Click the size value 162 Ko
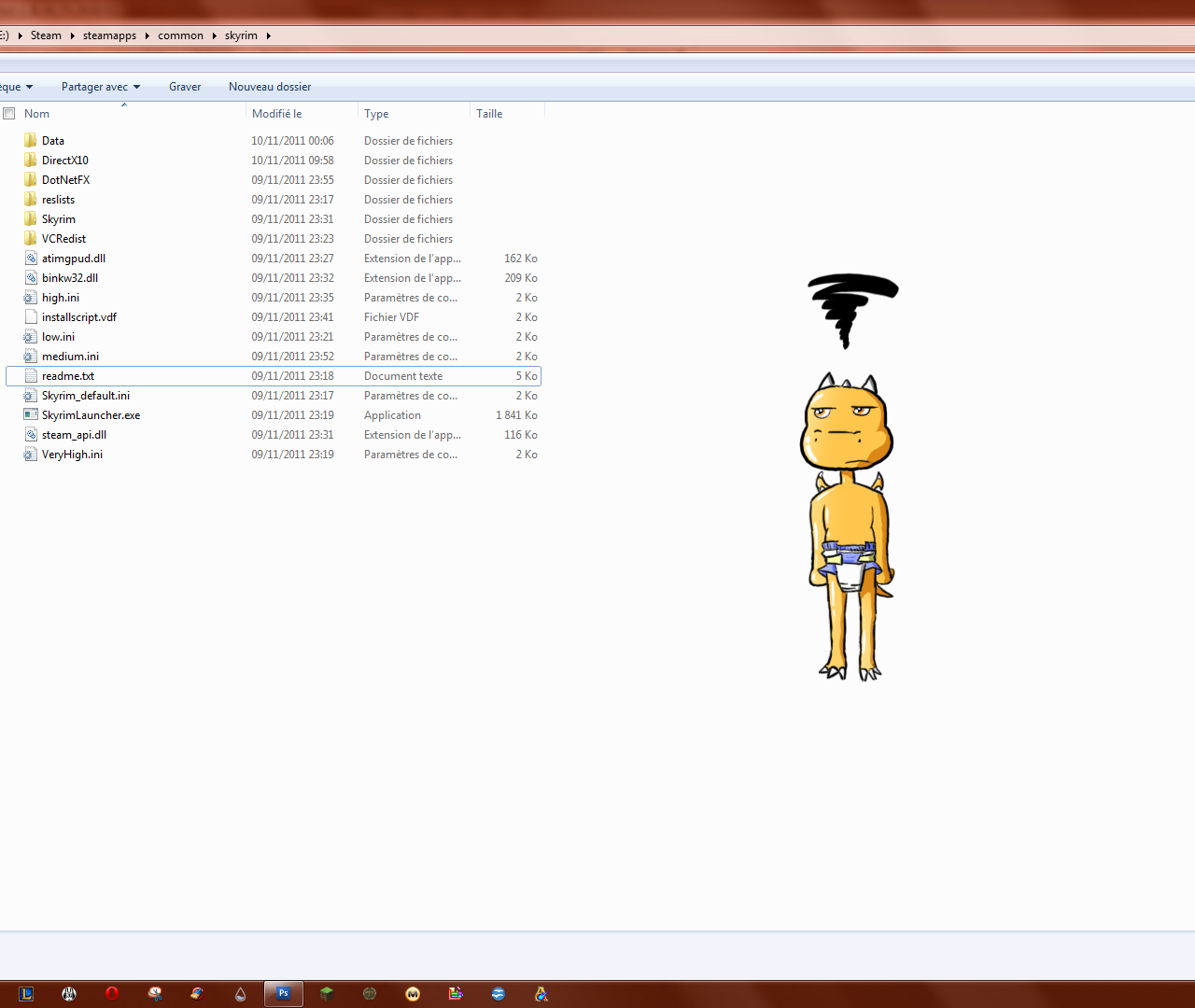 pos(521,259)
